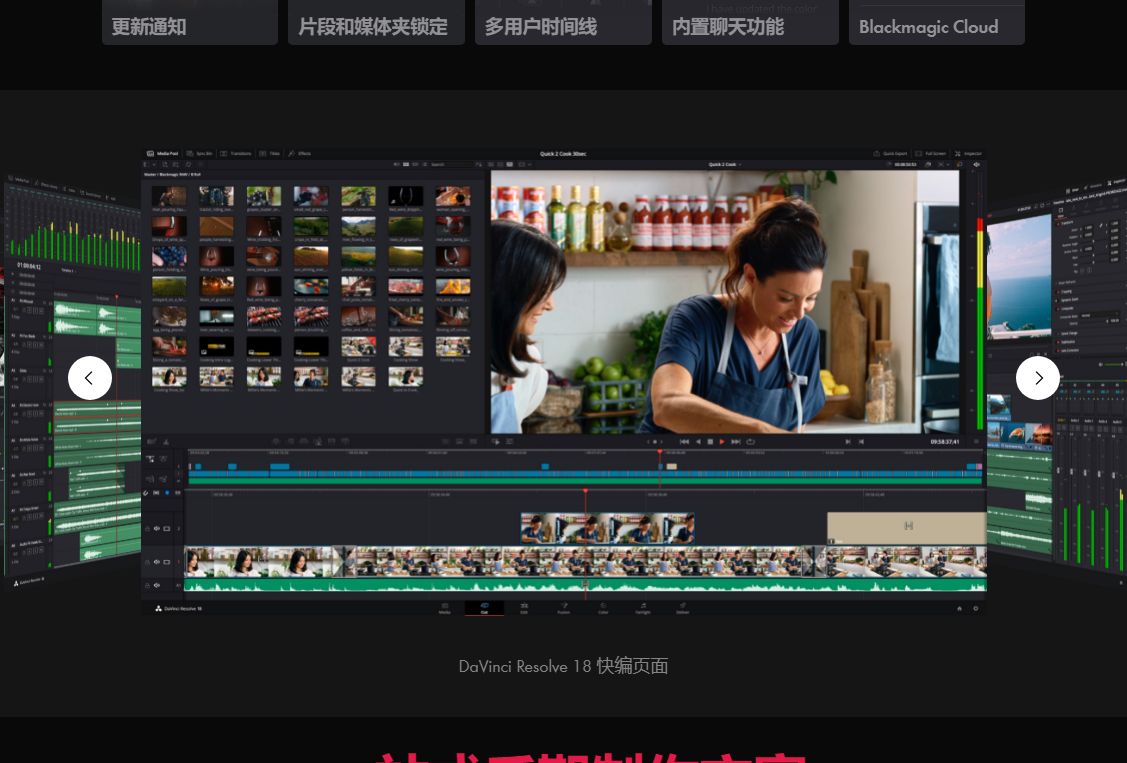1127x763 pixels.
Task: Click the media pool search field
Action: tap(450, 165)
